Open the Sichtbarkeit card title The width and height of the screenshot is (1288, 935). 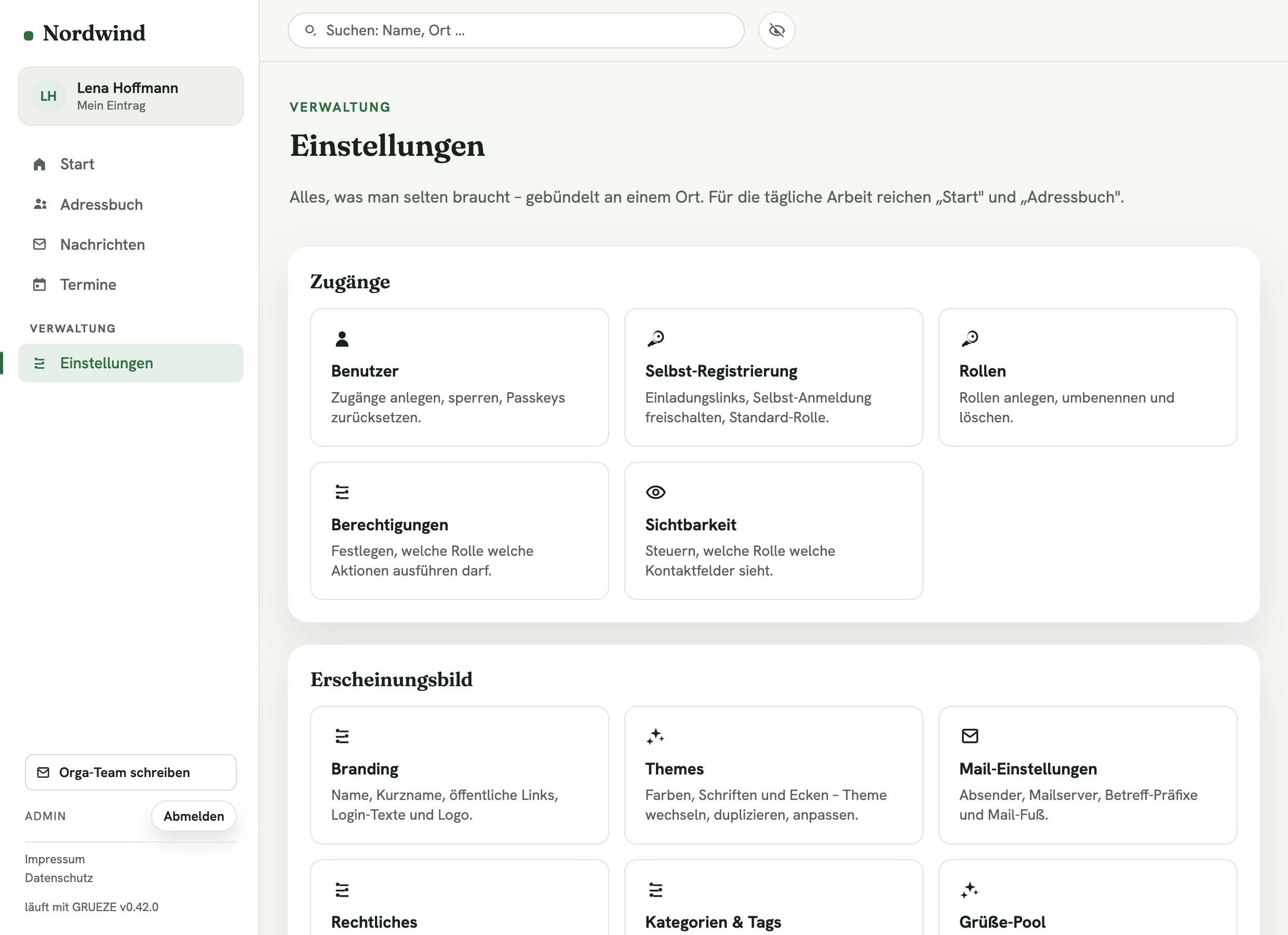point(690,524)
